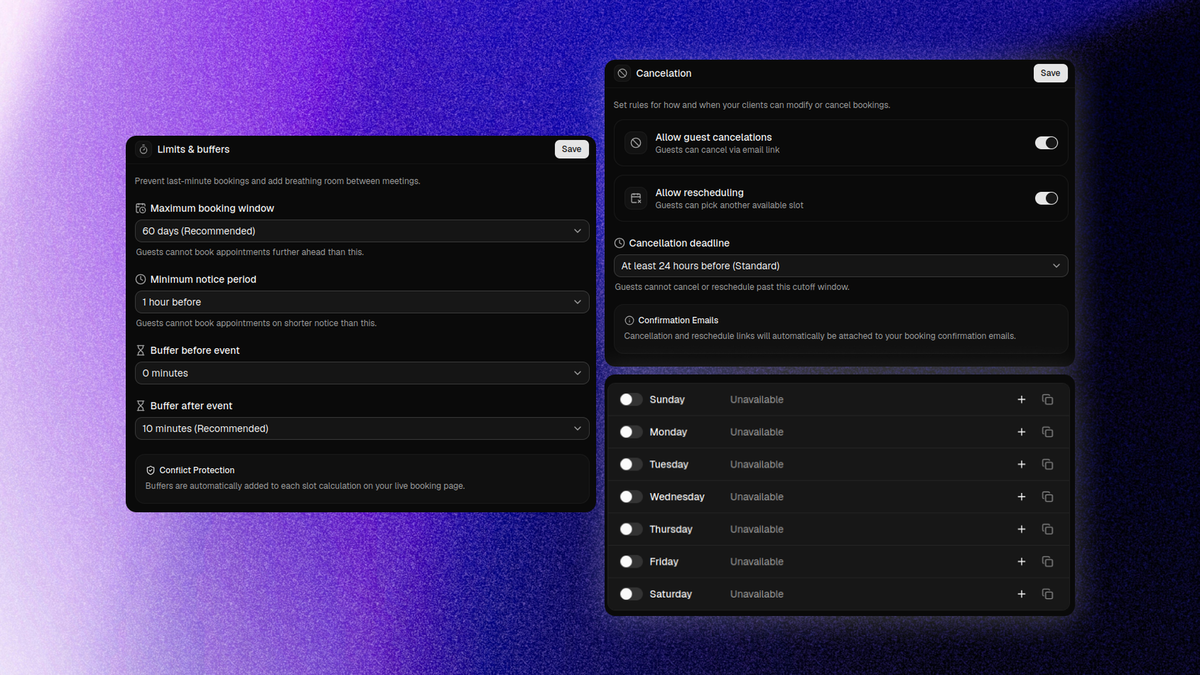Save the Limits & buffers settings

[571, 149]
